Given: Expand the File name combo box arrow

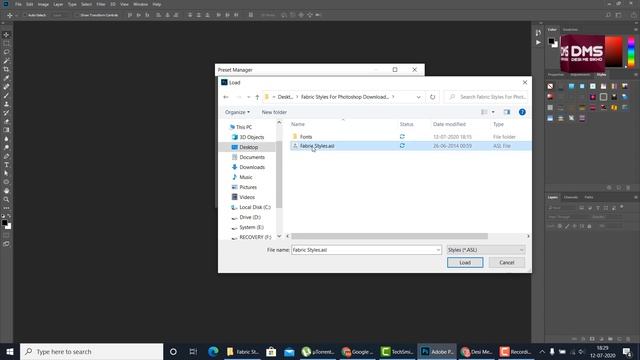Looking at the screenshot, I should click(x=438, y=250).
